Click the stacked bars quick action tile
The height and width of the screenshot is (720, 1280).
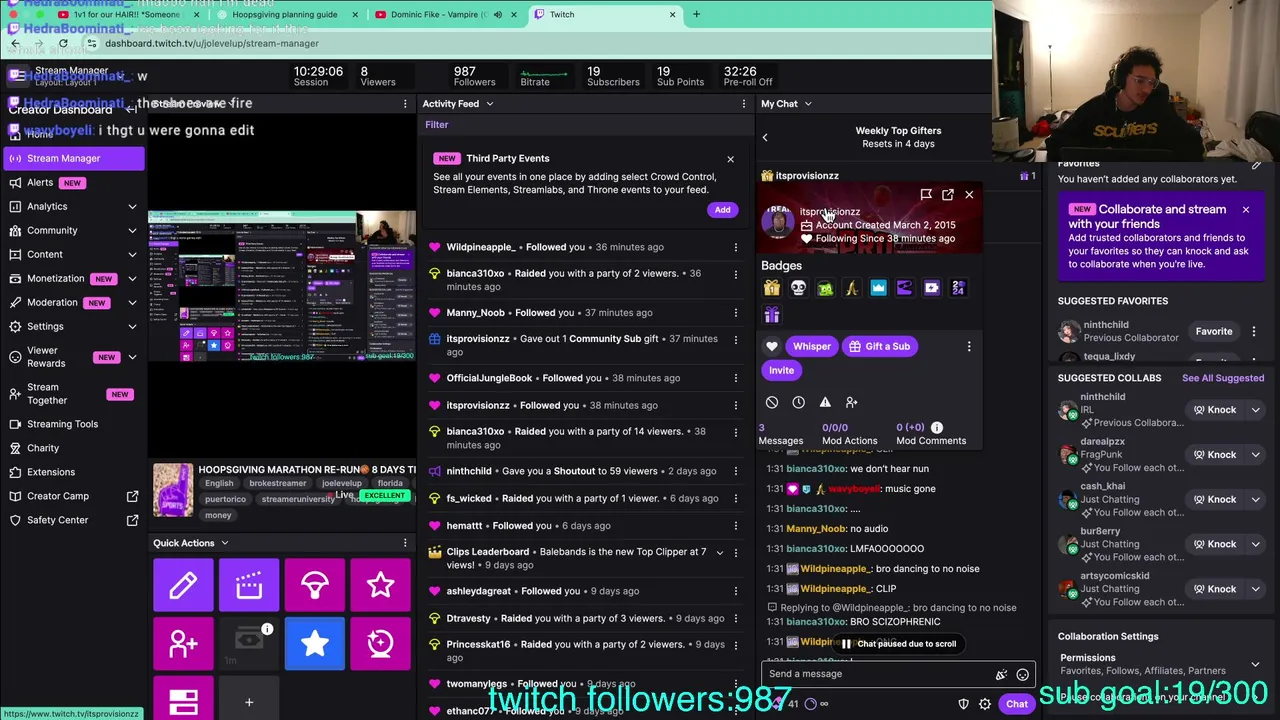(x=183, y=700)
